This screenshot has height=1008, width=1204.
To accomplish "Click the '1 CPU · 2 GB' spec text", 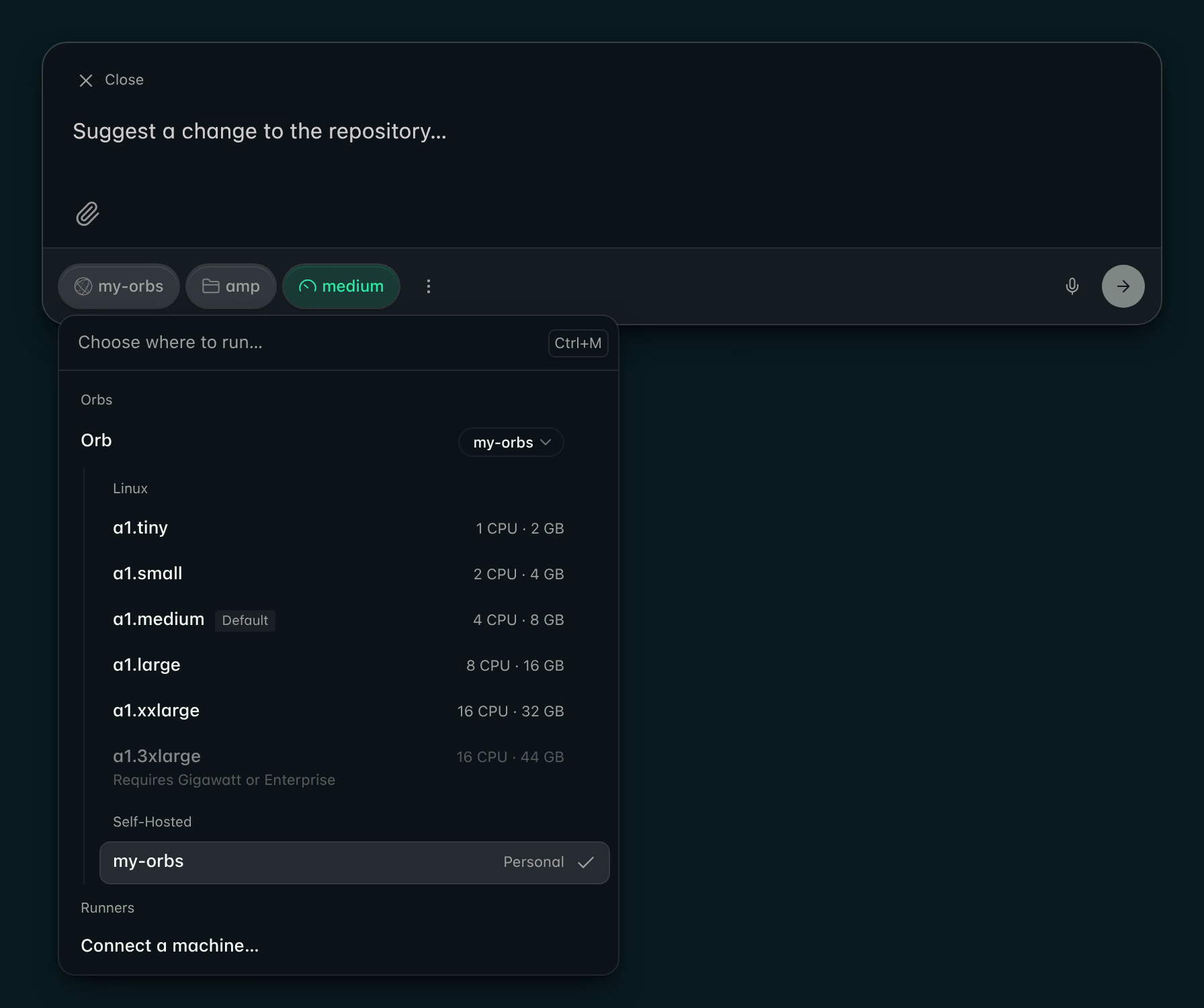I will coord(520,528).
